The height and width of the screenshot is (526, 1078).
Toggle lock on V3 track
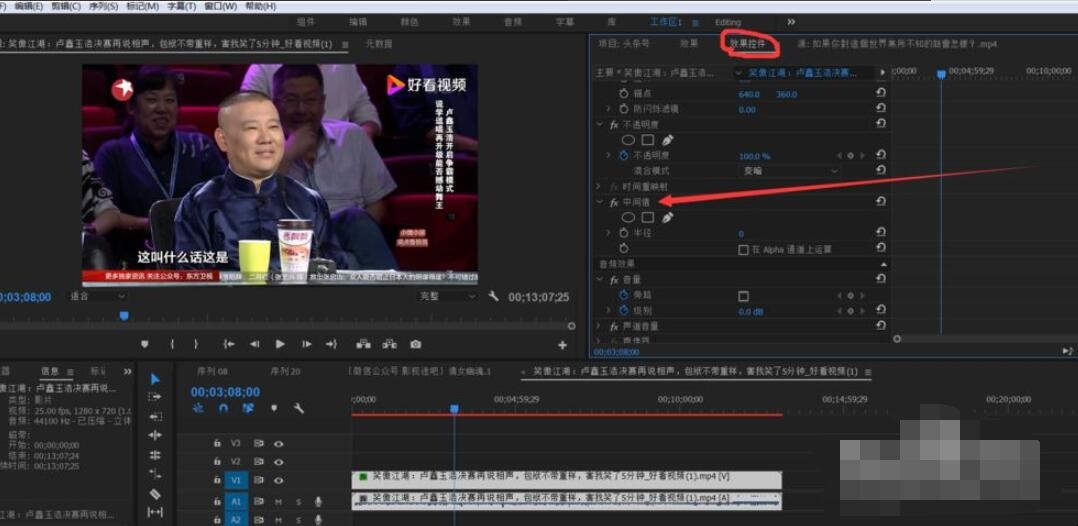[217, 443]
